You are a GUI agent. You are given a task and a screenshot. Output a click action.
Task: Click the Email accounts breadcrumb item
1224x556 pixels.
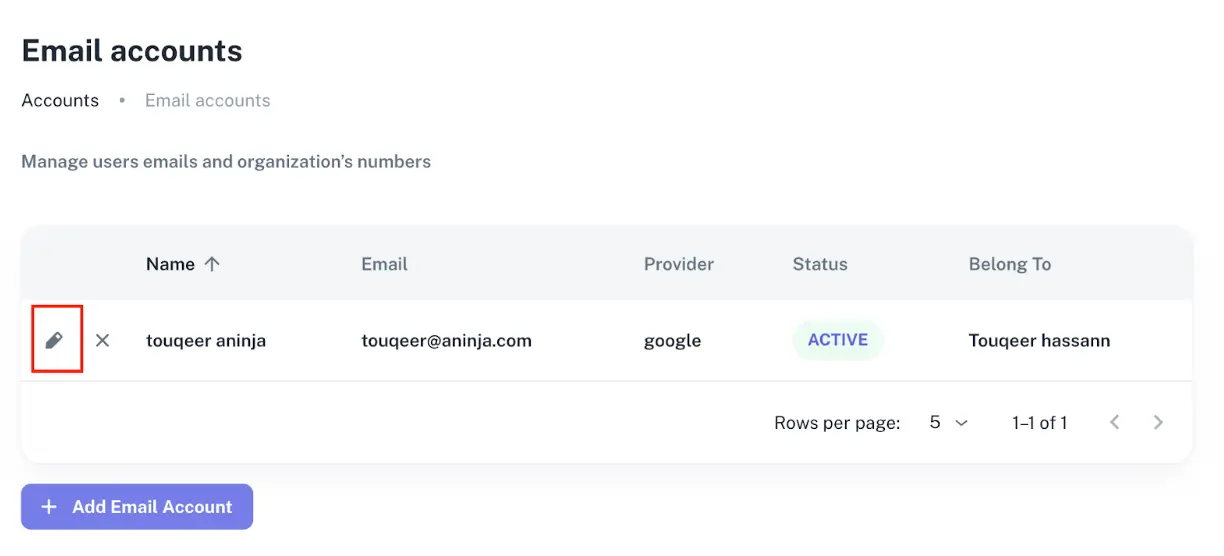coord(207,101)
